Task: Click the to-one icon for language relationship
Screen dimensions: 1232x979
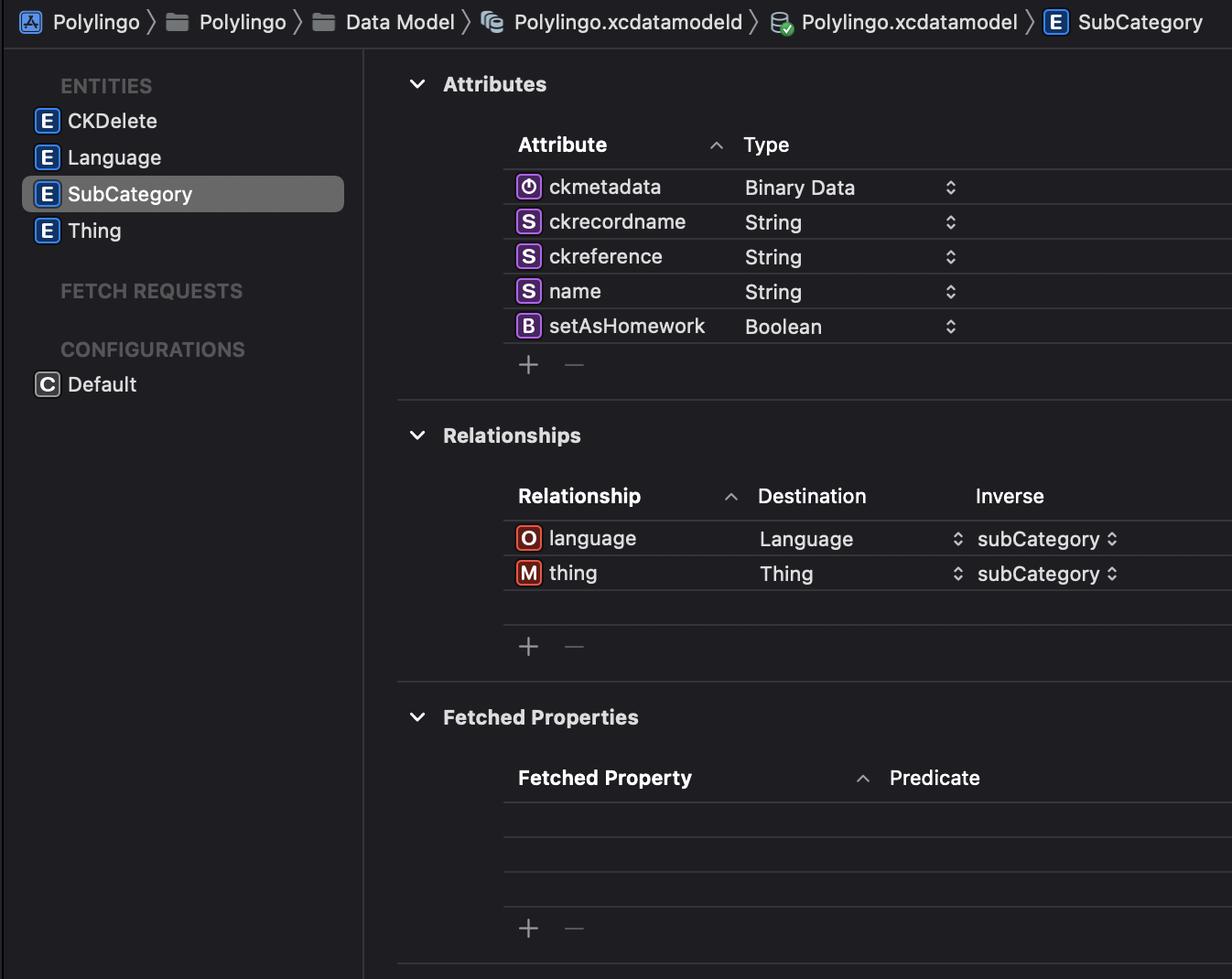Action: [x=529, y=538]
